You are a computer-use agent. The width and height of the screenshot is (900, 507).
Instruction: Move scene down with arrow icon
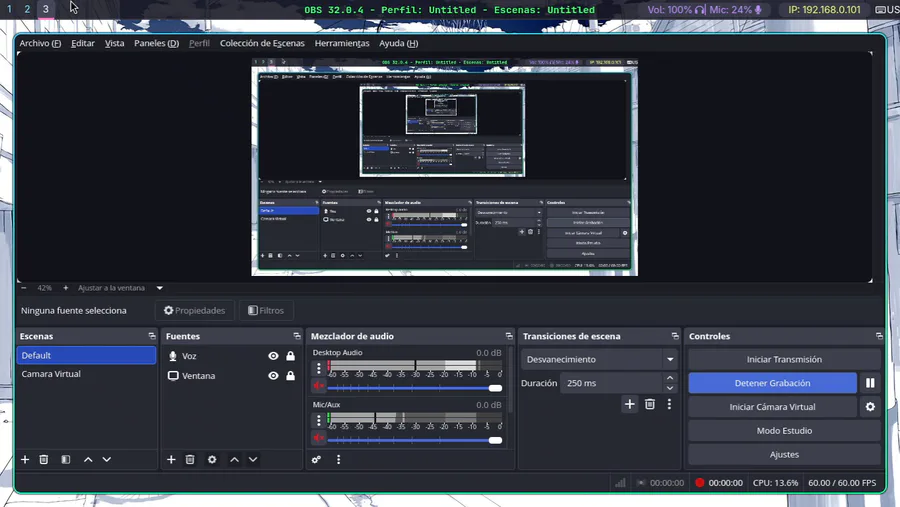tap(107, 459)
